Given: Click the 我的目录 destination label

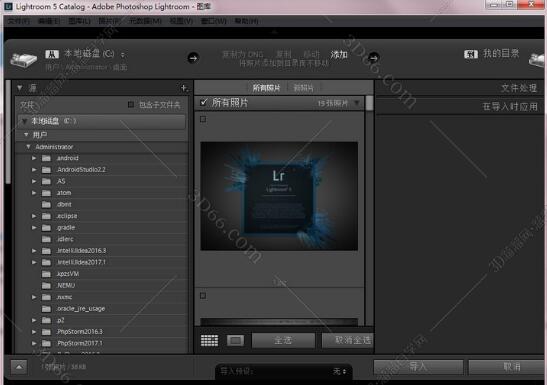Looking at the screenshot, I should coord(501,53).
